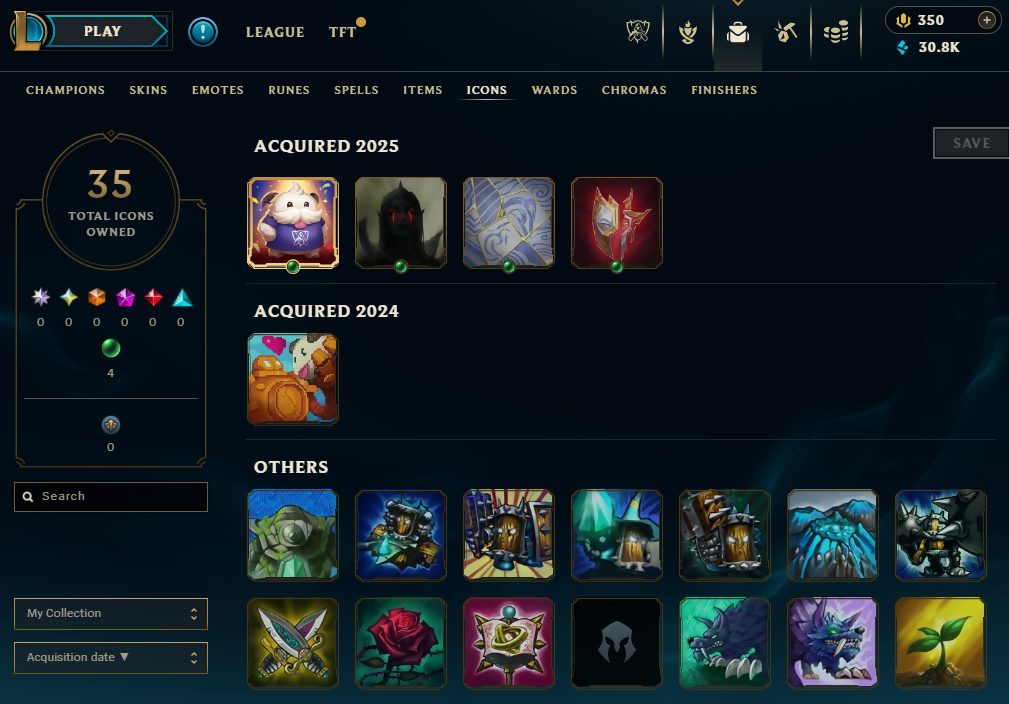Filter icons by the pink pentagon gem rarity
The height and width of the screenshot is (704, 1009).
pos(125,297)
